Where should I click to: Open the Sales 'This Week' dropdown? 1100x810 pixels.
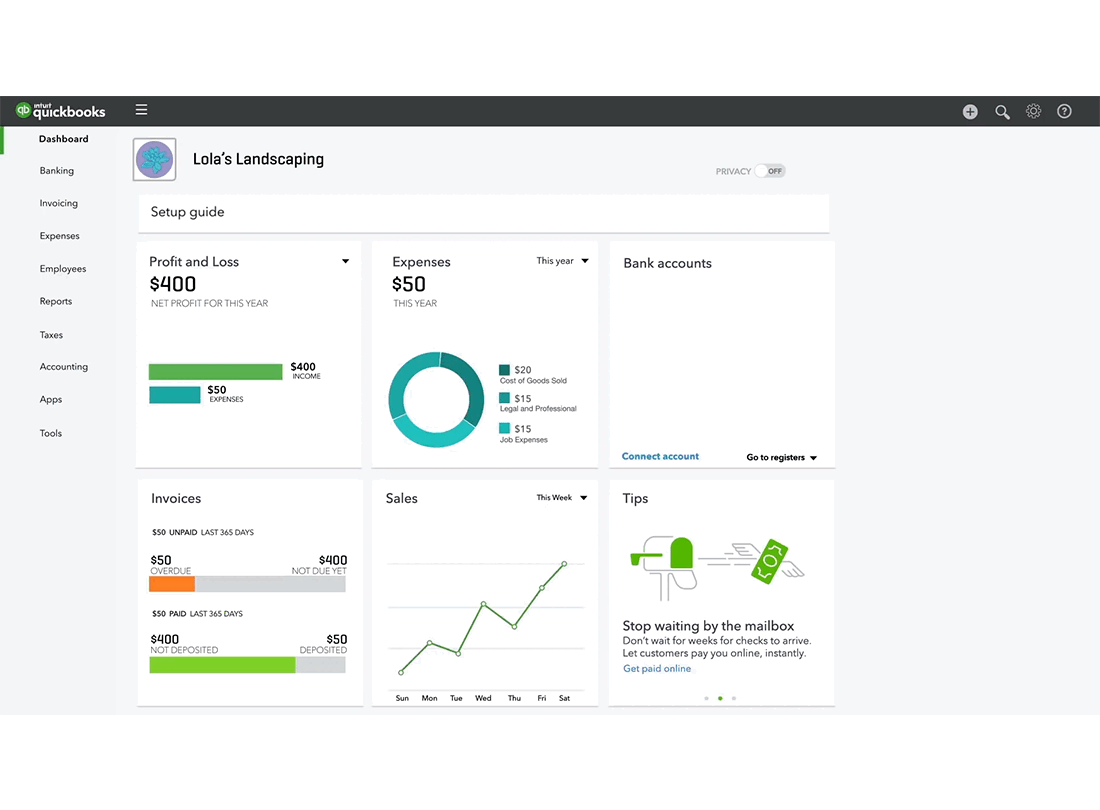(560, 497)
